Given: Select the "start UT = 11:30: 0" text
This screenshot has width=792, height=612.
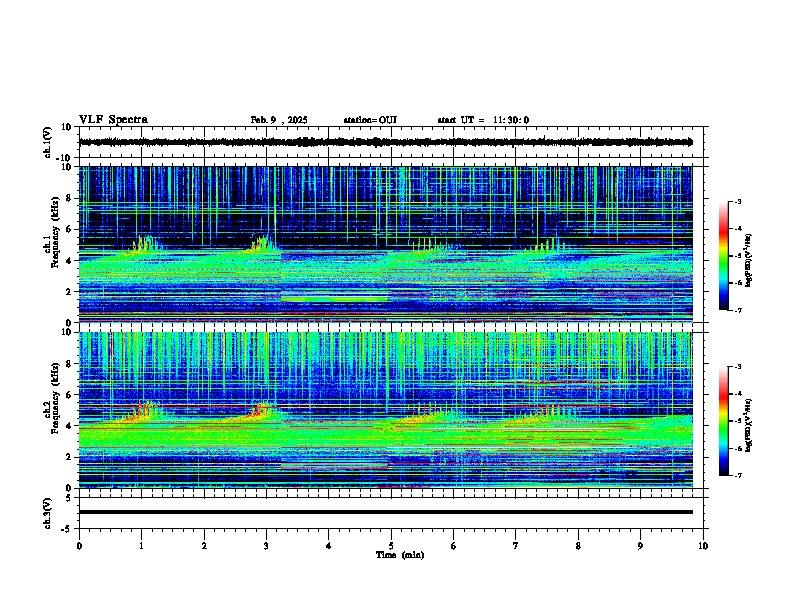Looking at the screenshot, I should pos(483,120).
